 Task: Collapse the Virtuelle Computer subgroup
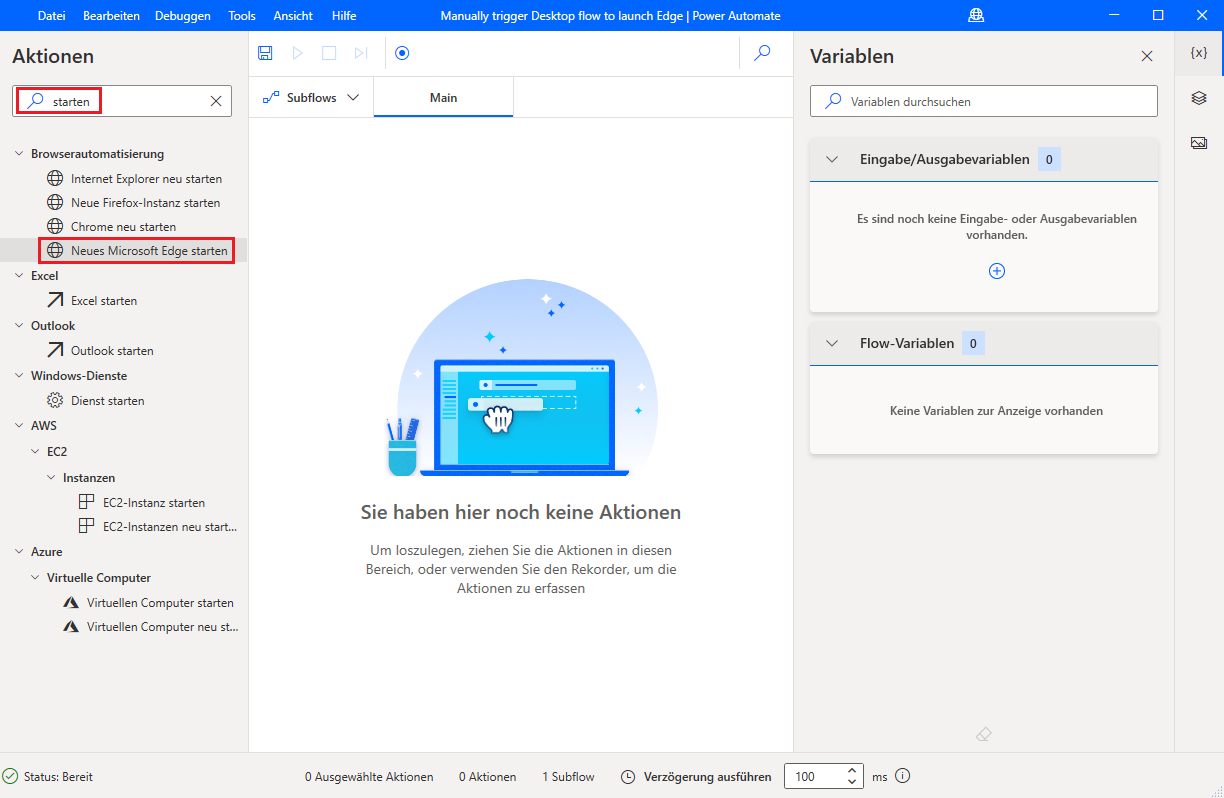point(35,578)
